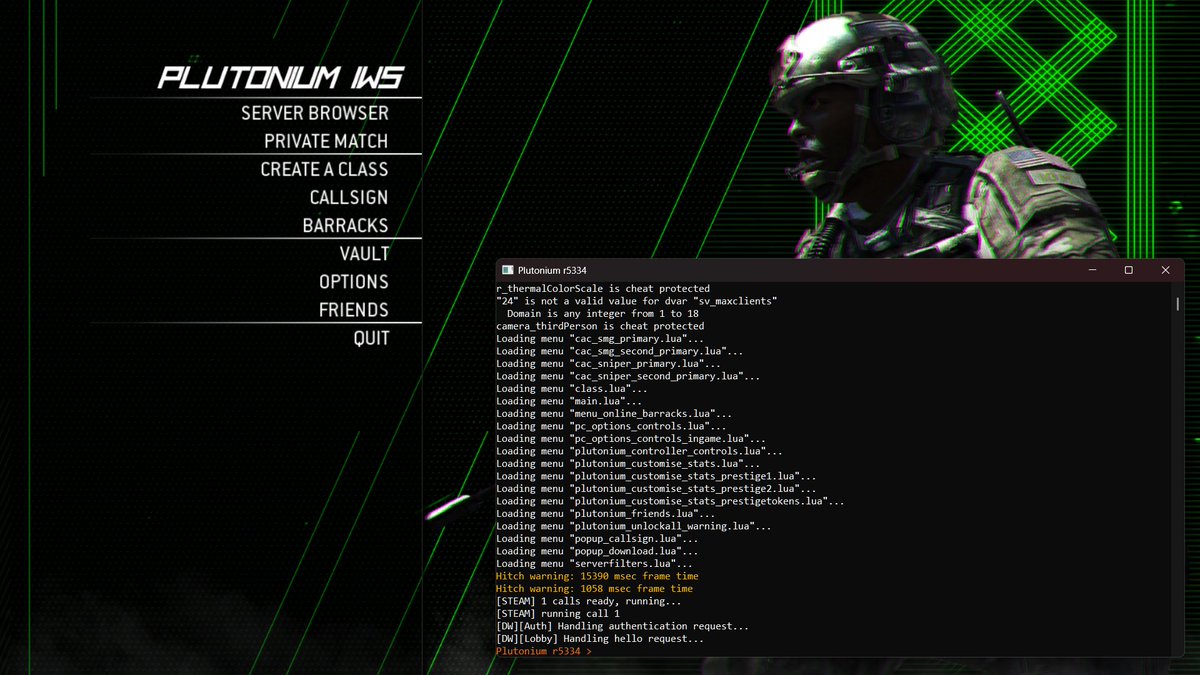Click the 1058 msec hitch warning line
Image resolution: width=1200 pixels, height=675 pixels.
click(x=594, y=589)
